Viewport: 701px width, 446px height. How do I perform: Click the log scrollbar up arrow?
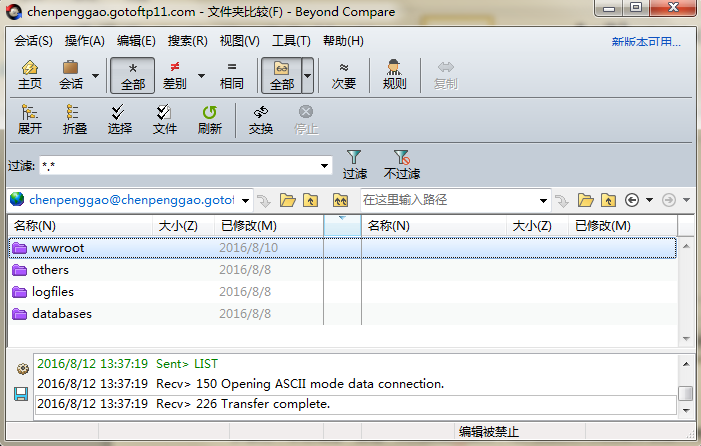(685, 364)
